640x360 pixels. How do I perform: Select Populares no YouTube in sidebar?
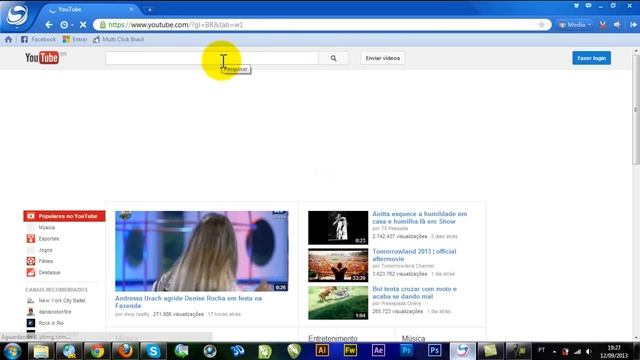pos(64,216)
